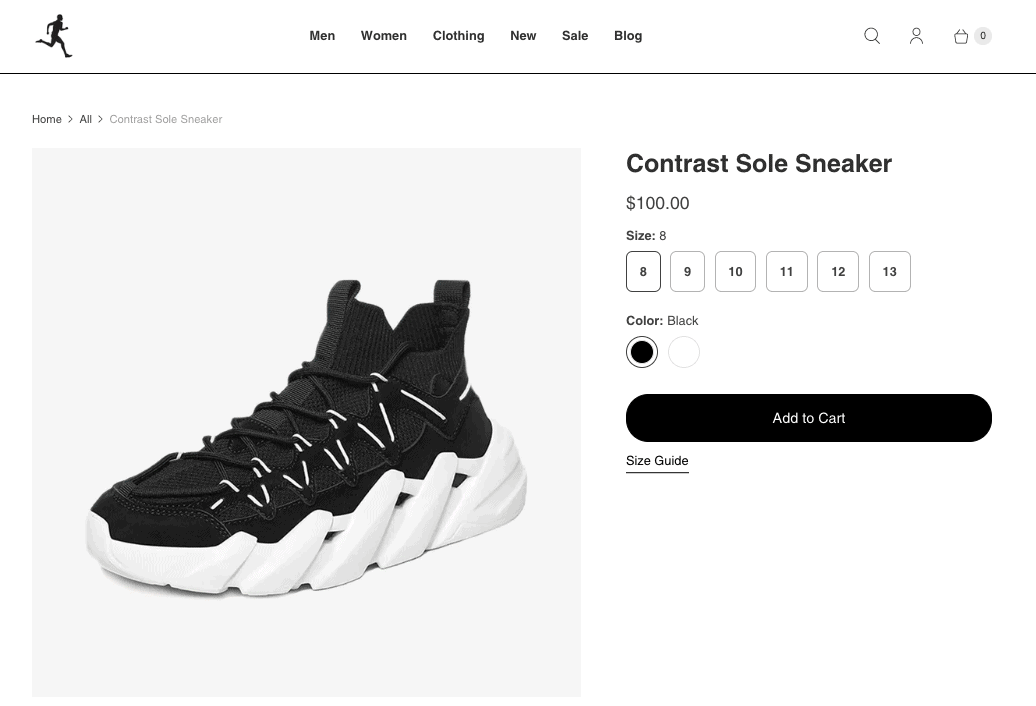Go to Home in the breadcrumb
The image size is (1036, 706).
tap(47, 119)
